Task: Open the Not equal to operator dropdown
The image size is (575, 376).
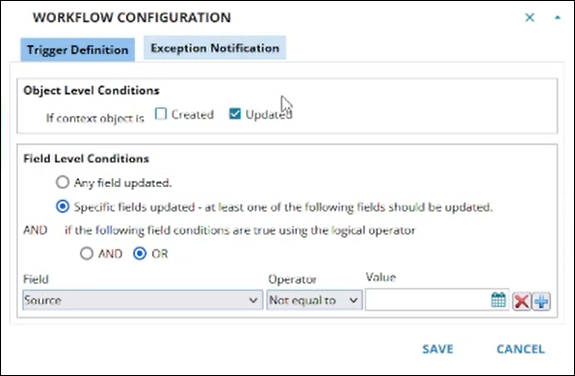Action: (314, 300)
